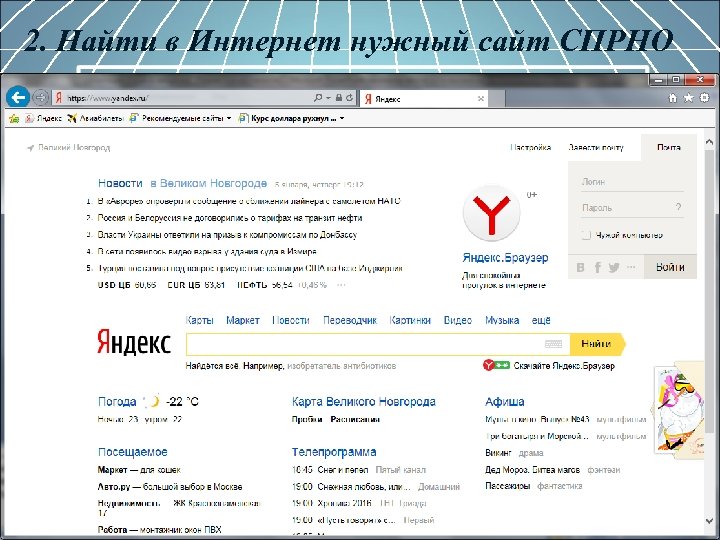Screen dimensions: 720x540
Task: Click the password reminder question mark
Action: click(x=678, y=207)
